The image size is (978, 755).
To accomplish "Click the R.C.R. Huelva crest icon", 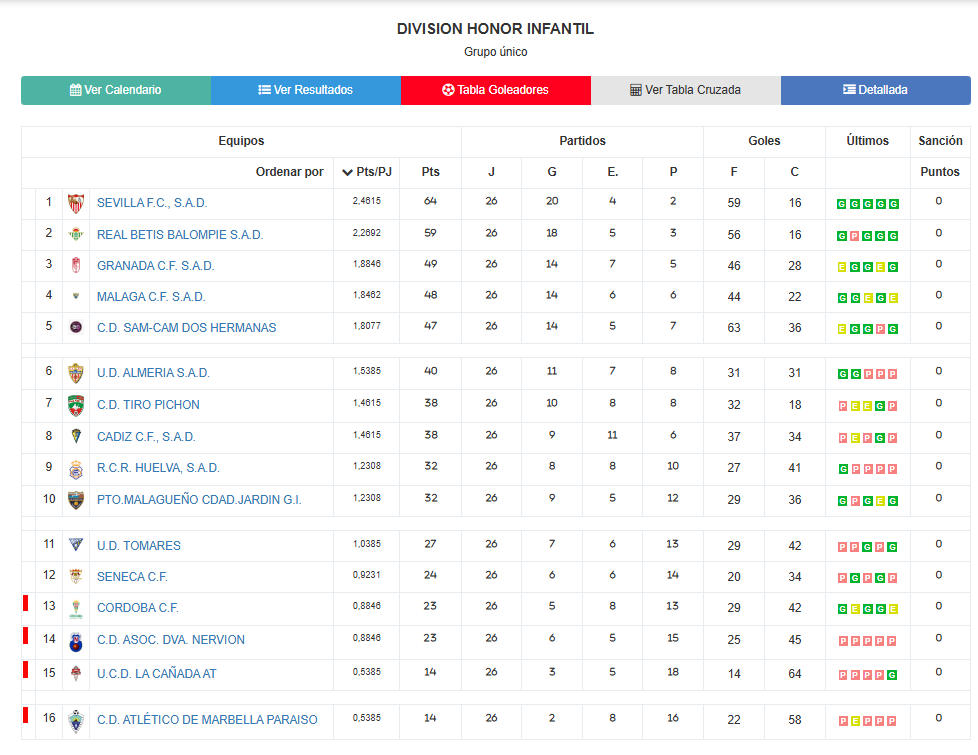I will tap(75, 469).
